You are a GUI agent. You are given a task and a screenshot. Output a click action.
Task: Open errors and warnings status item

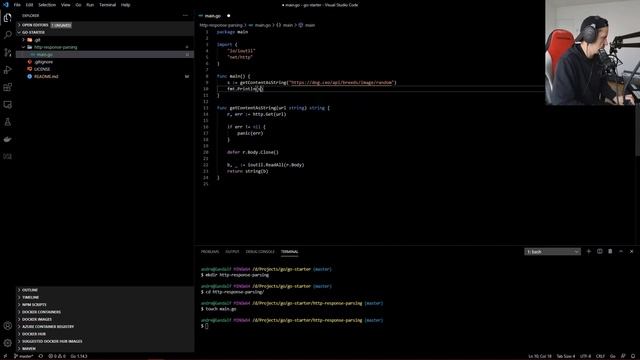tap(57, 356)
